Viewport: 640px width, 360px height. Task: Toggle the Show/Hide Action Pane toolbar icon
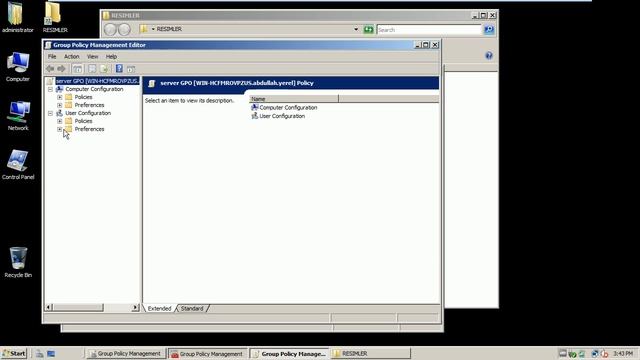click(131, 69)
